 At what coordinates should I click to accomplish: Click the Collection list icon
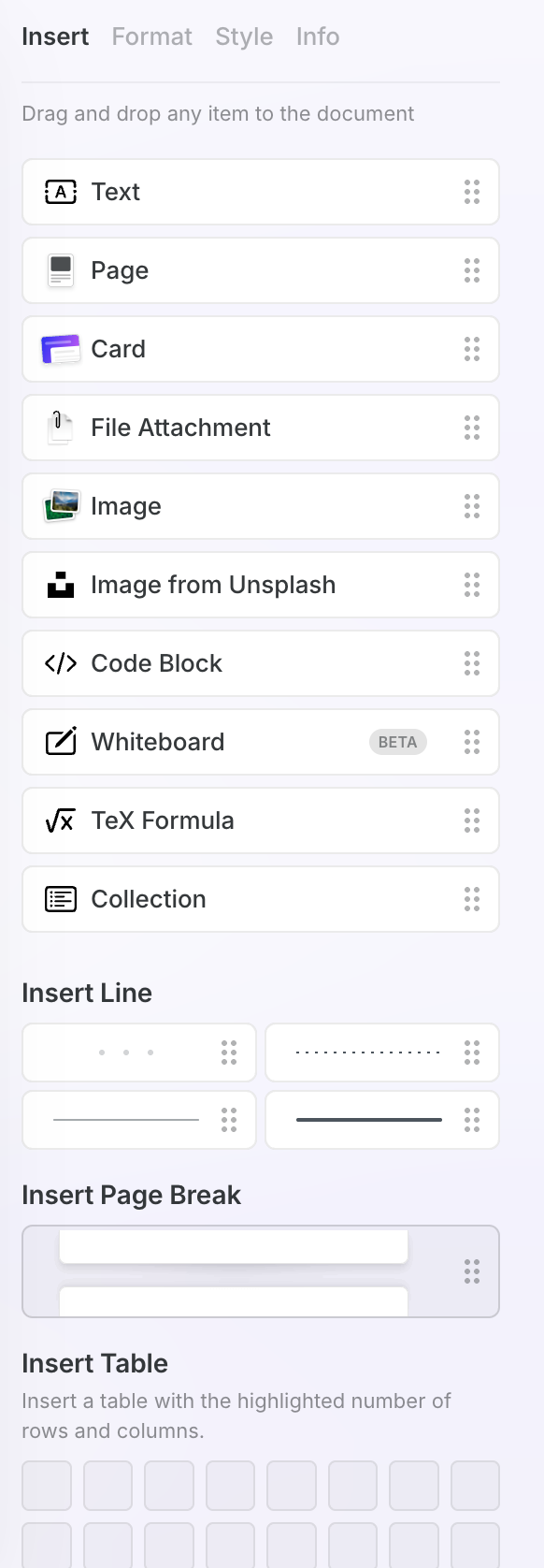60,899
